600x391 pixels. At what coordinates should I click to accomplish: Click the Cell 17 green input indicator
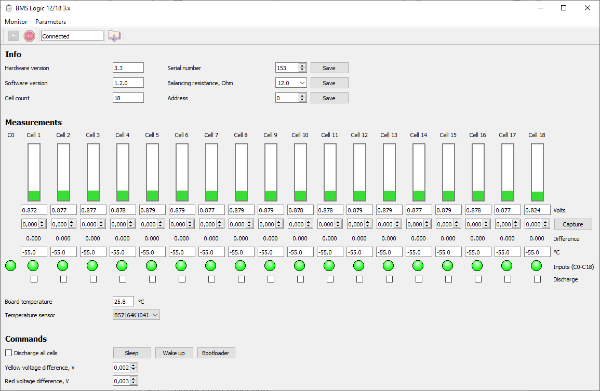(507, 266)
